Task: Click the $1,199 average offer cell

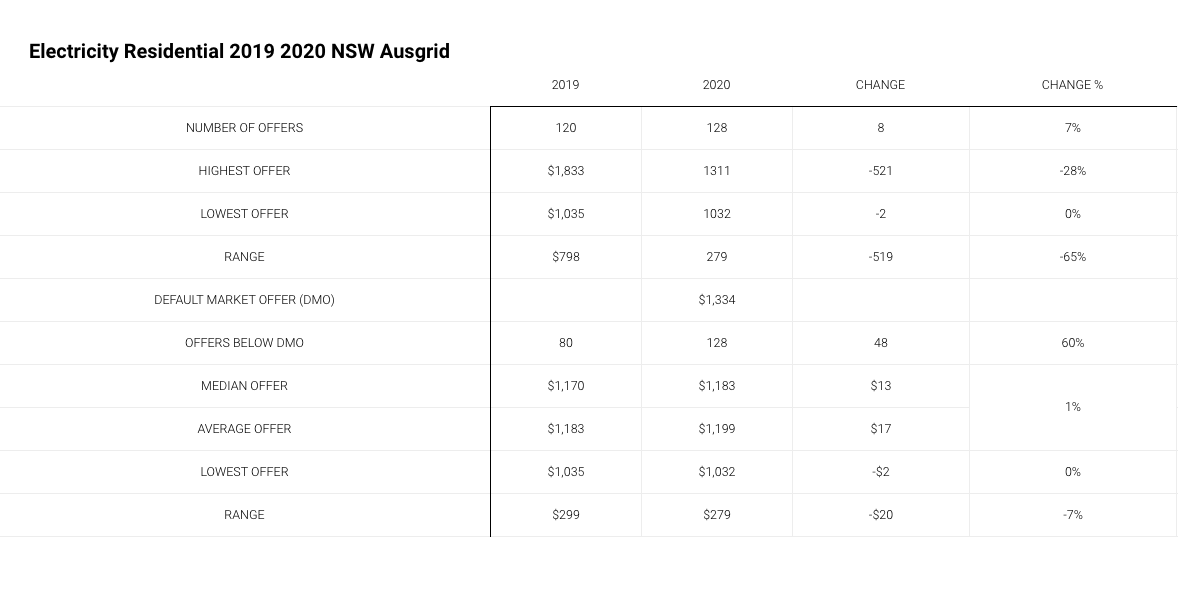Action: (x=717, y=428)
